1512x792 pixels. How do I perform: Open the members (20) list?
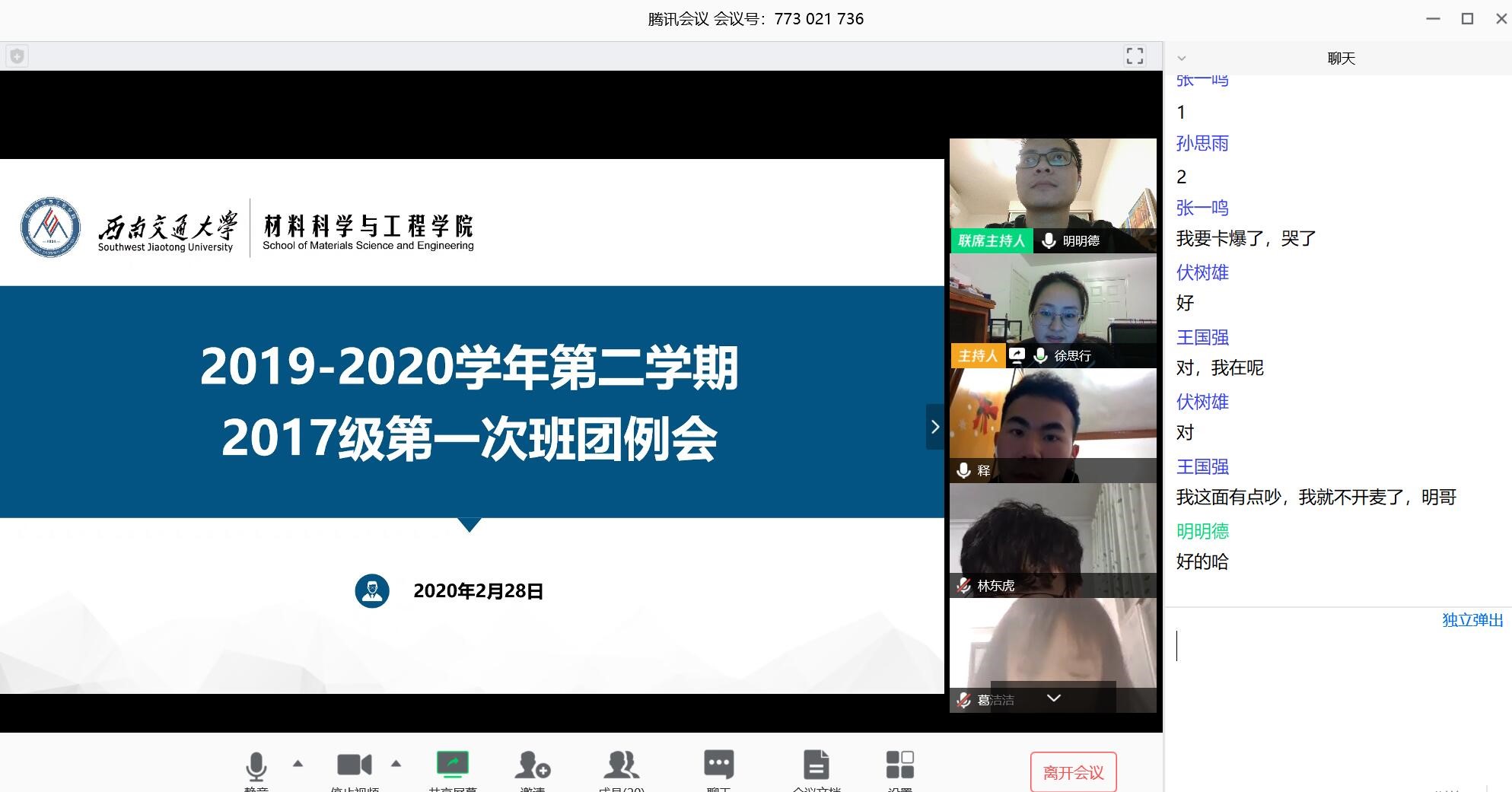coord(621,765)
